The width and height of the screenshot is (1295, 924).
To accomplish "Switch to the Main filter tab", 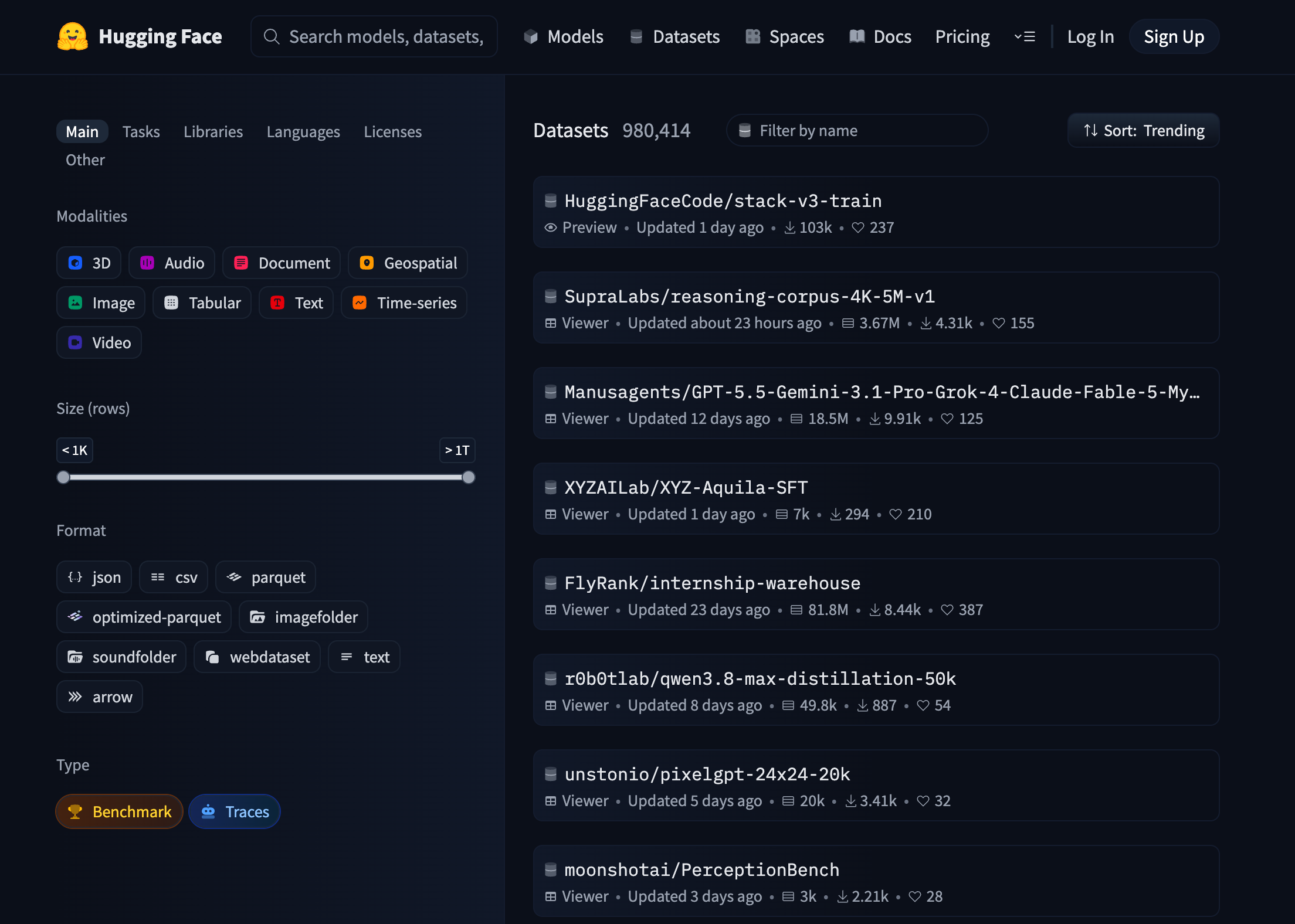I will pyautogui.click(x=82, y=131).
